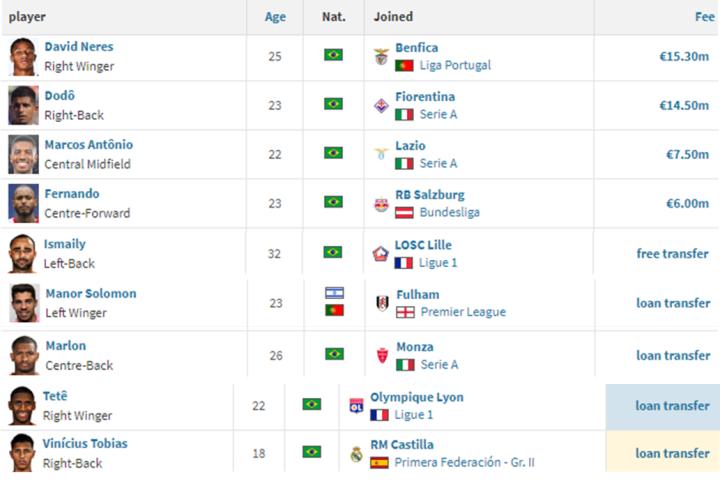Click the Fulham club crest icon

(x=382, y=303)
